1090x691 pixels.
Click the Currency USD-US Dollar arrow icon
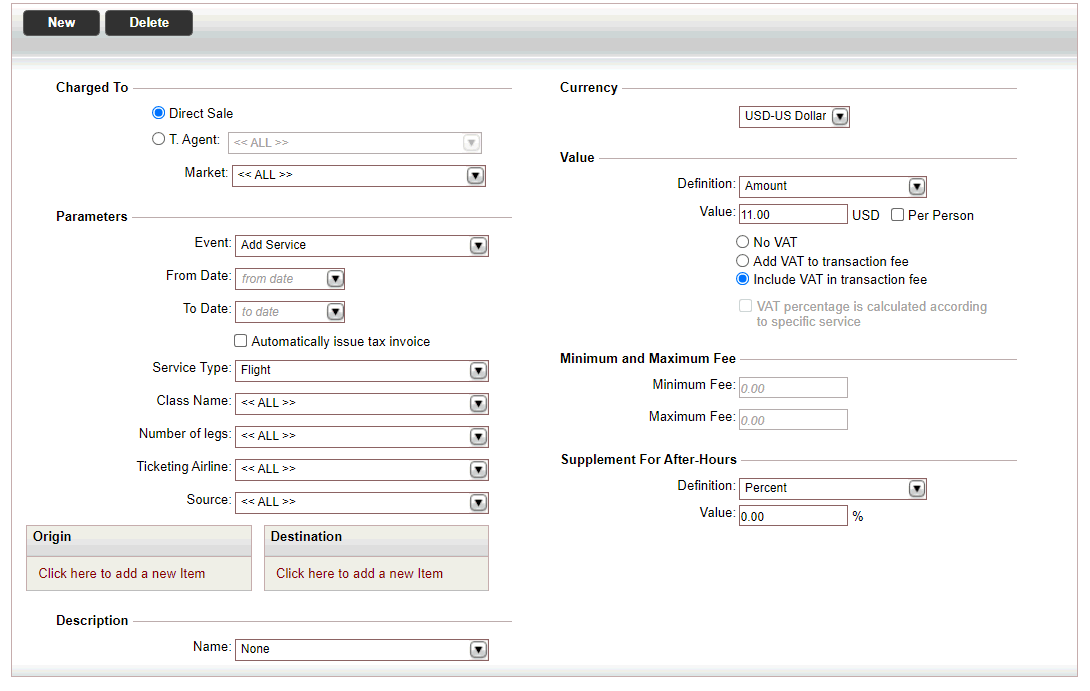[840, 117]
